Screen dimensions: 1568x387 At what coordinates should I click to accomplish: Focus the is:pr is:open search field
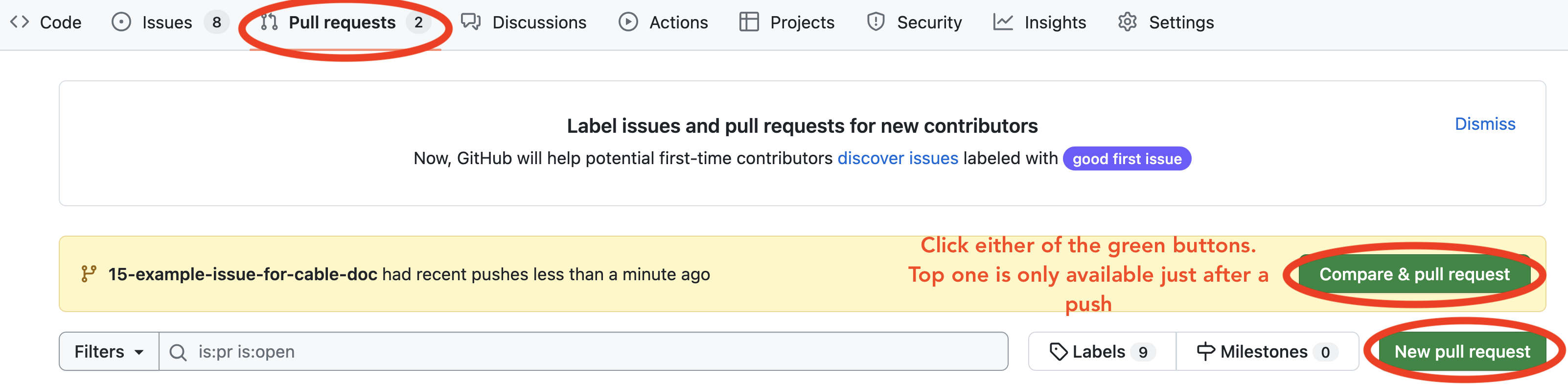[584, 352]
